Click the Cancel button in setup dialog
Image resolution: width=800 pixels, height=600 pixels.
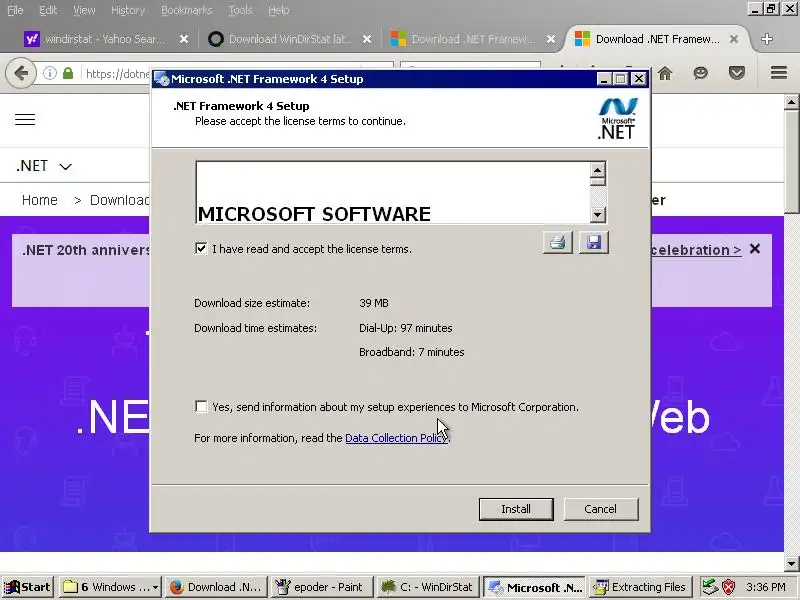click(x=601, y=509)
